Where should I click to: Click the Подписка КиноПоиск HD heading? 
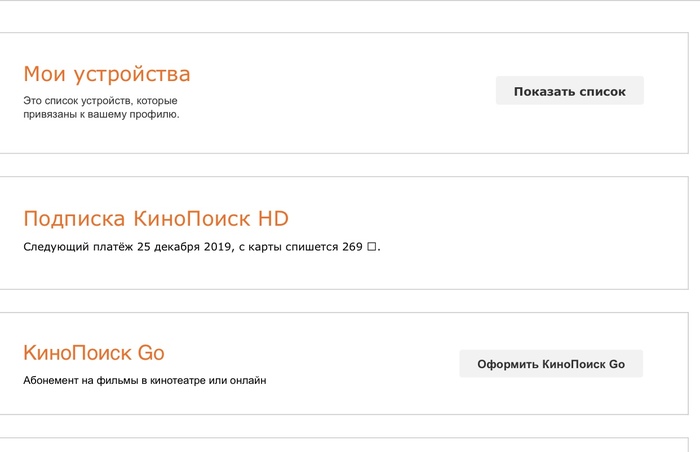coord(156,219)
